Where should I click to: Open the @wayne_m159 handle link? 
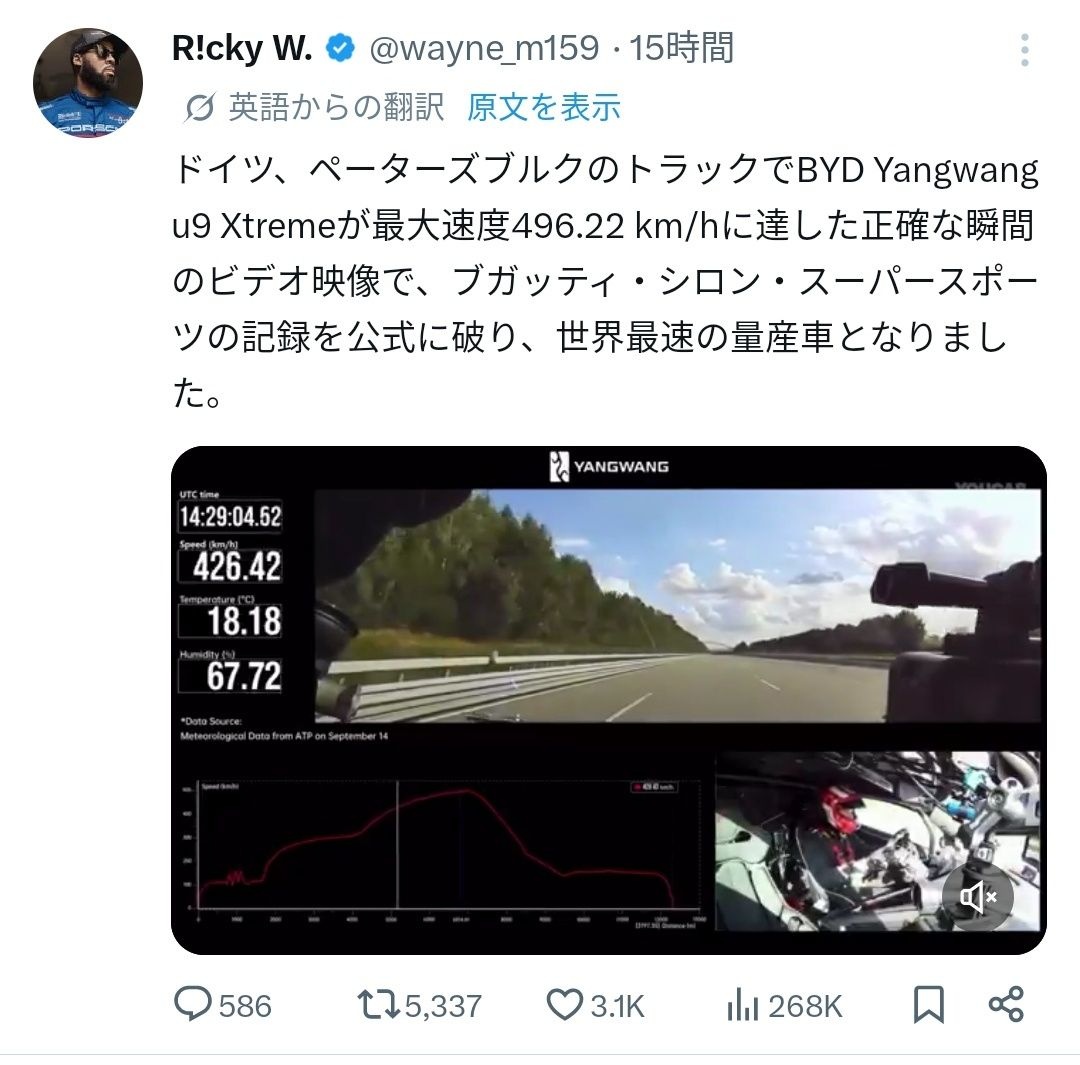484,48
